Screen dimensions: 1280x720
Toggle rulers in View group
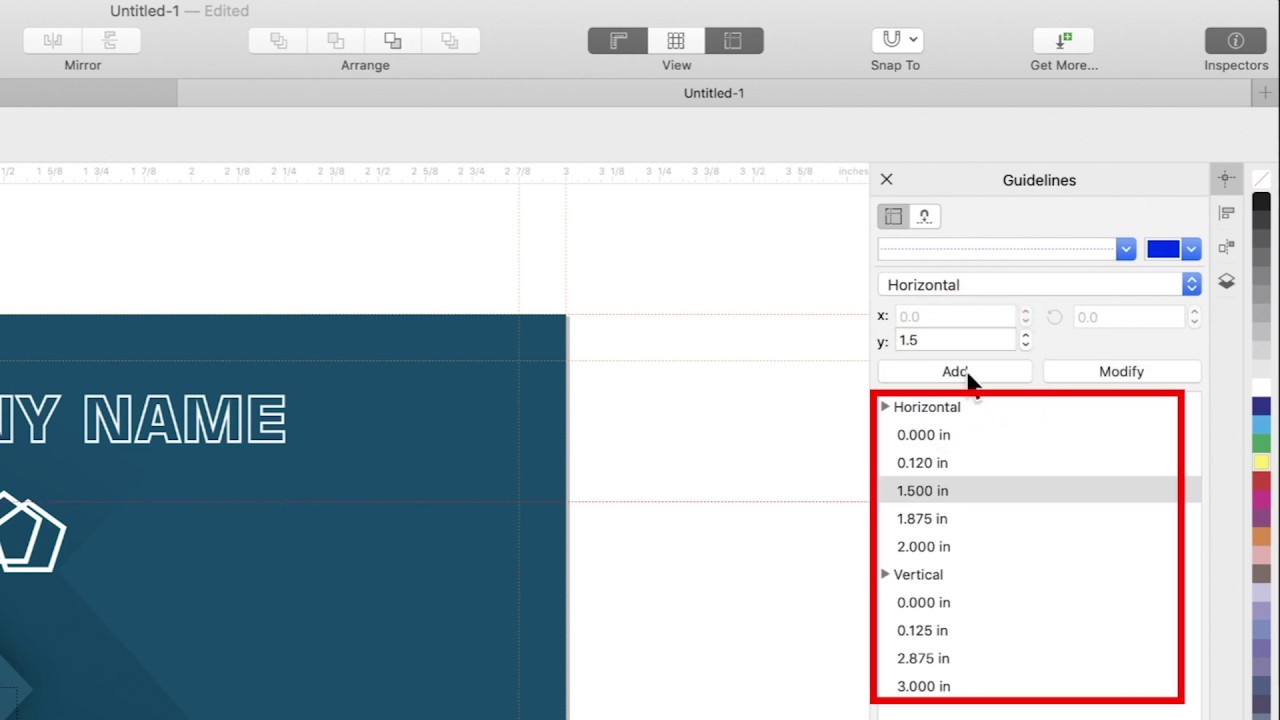click(618, 40)
